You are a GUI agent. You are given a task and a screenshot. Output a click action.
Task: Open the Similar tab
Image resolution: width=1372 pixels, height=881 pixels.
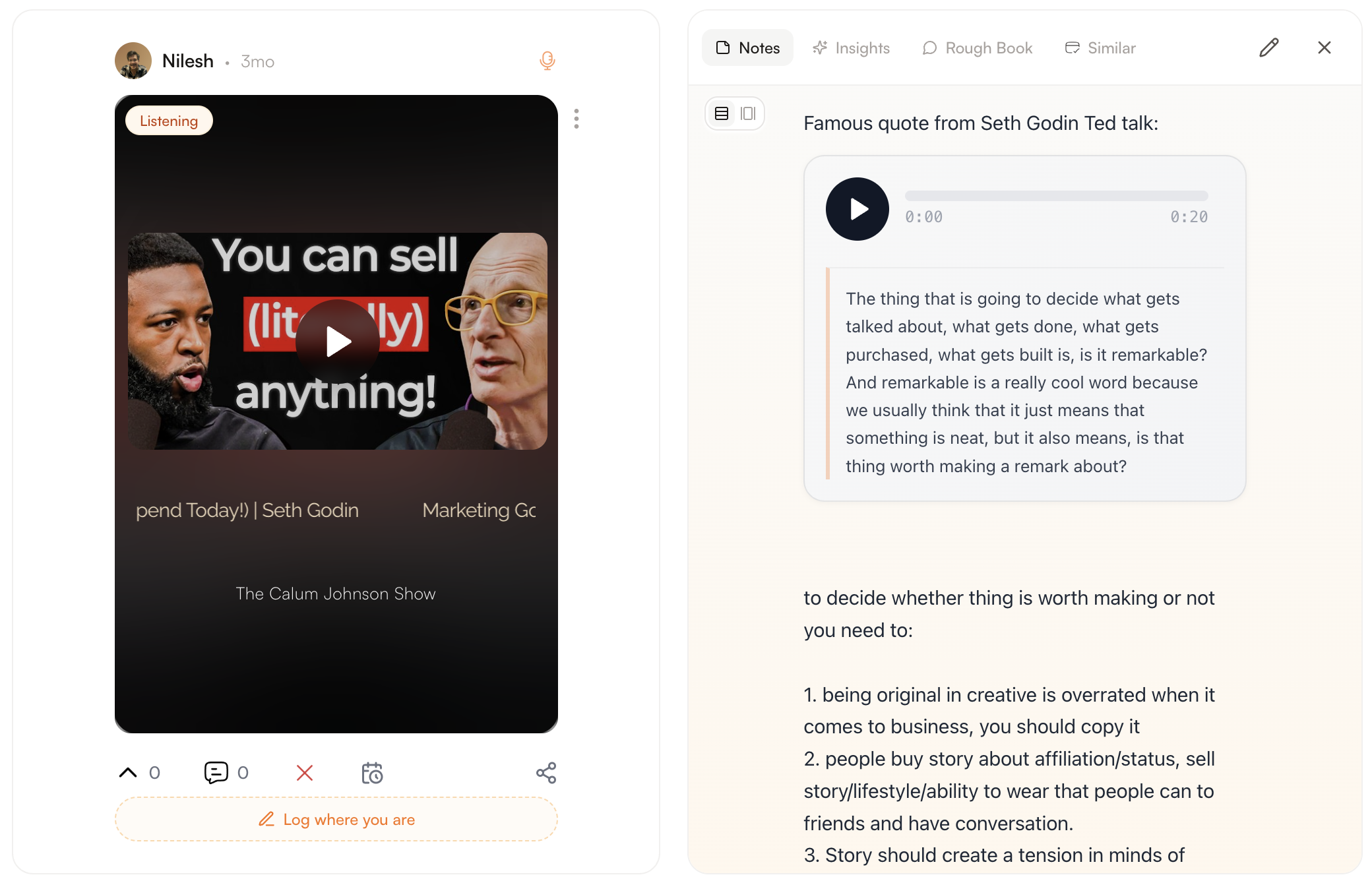point(1100,47)
